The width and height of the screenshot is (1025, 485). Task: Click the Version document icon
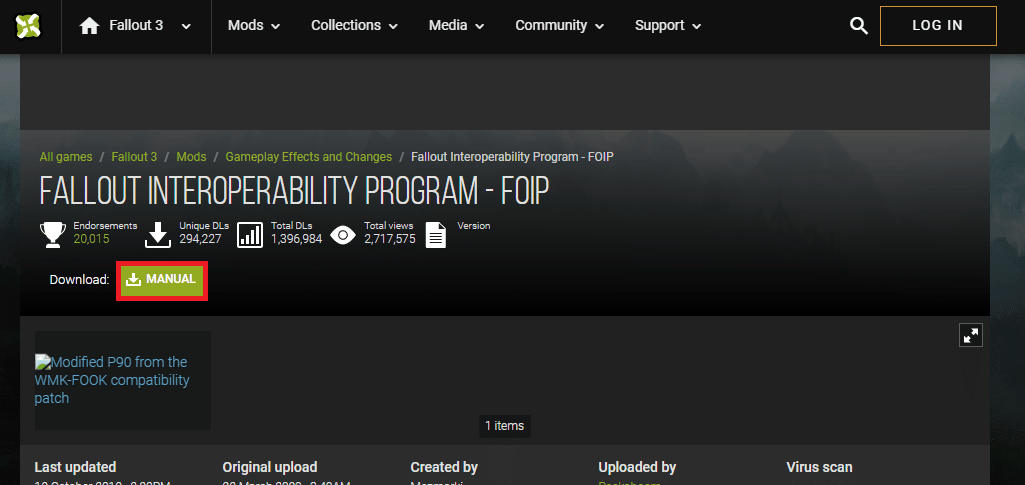[436, 234]
